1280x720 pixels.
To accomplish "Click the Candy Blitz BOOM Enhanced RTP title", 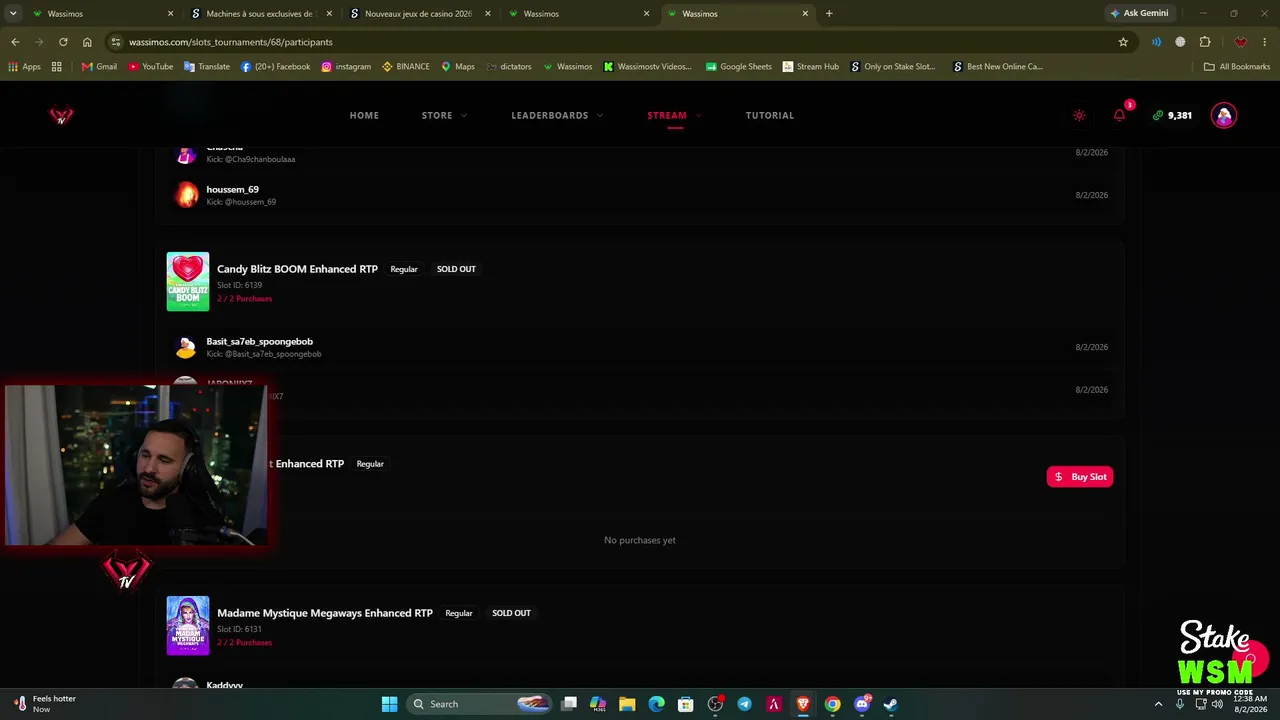I will tap(297, 269).
